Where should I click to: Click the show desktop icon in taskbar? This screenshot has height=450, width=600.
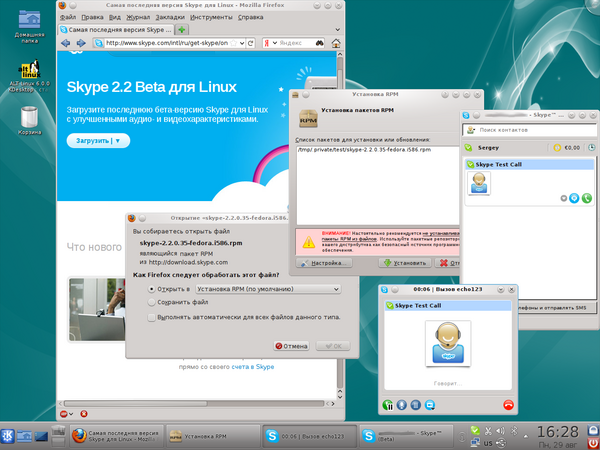[41, 436]
